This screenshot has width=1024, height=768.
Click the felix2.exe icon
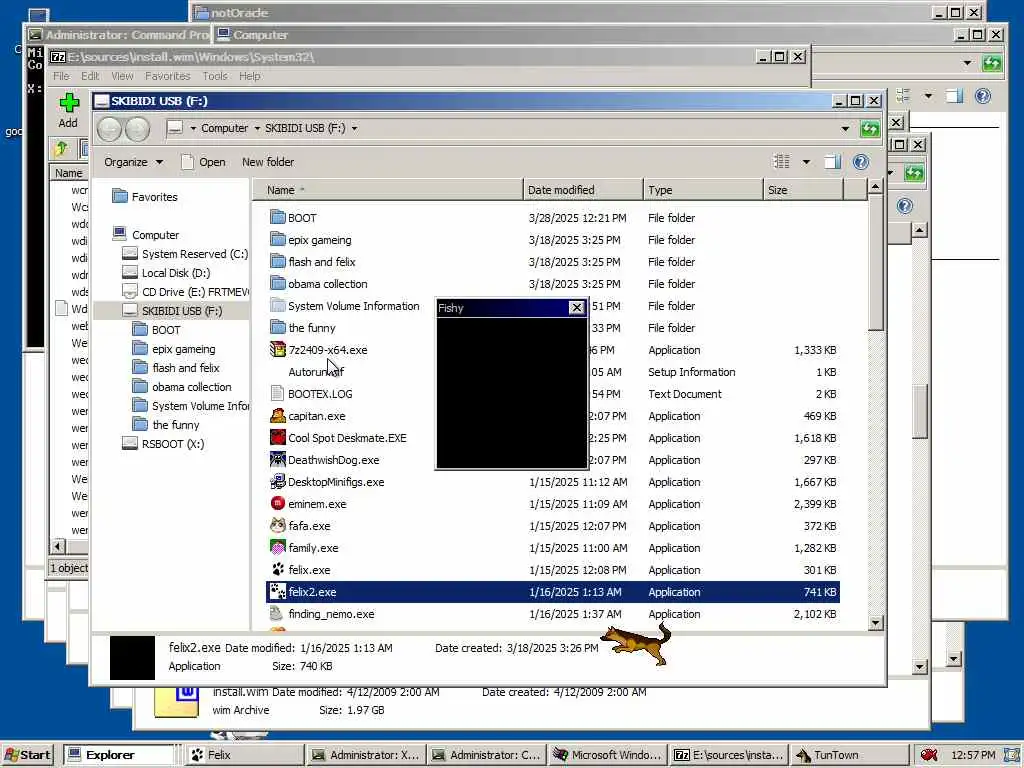[x=278, y=592]
